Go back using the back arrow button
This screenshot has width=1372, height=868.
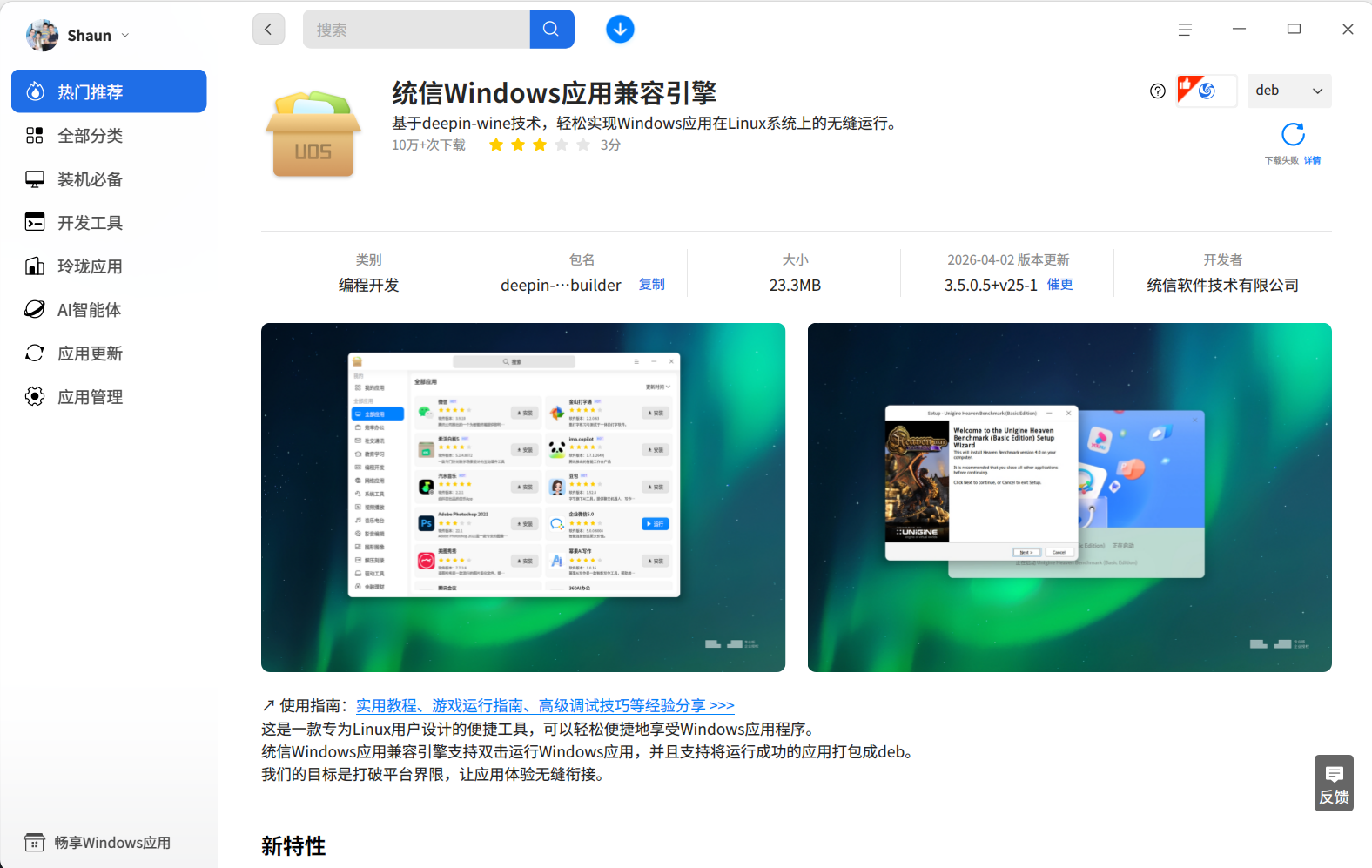(x=268, y=30)
